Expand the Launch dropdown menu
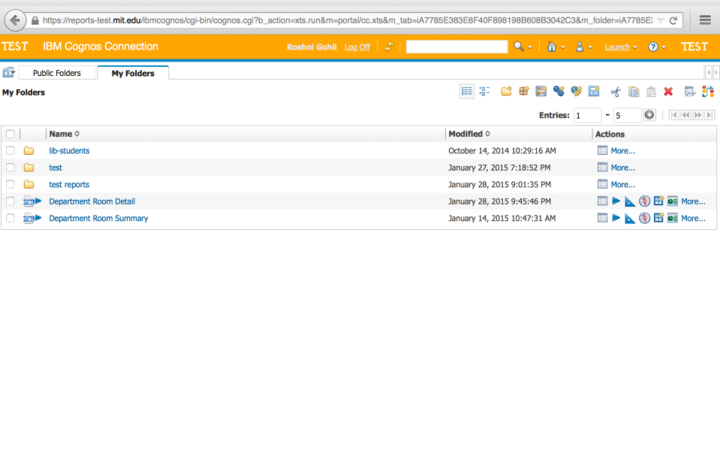 (620, 47)
